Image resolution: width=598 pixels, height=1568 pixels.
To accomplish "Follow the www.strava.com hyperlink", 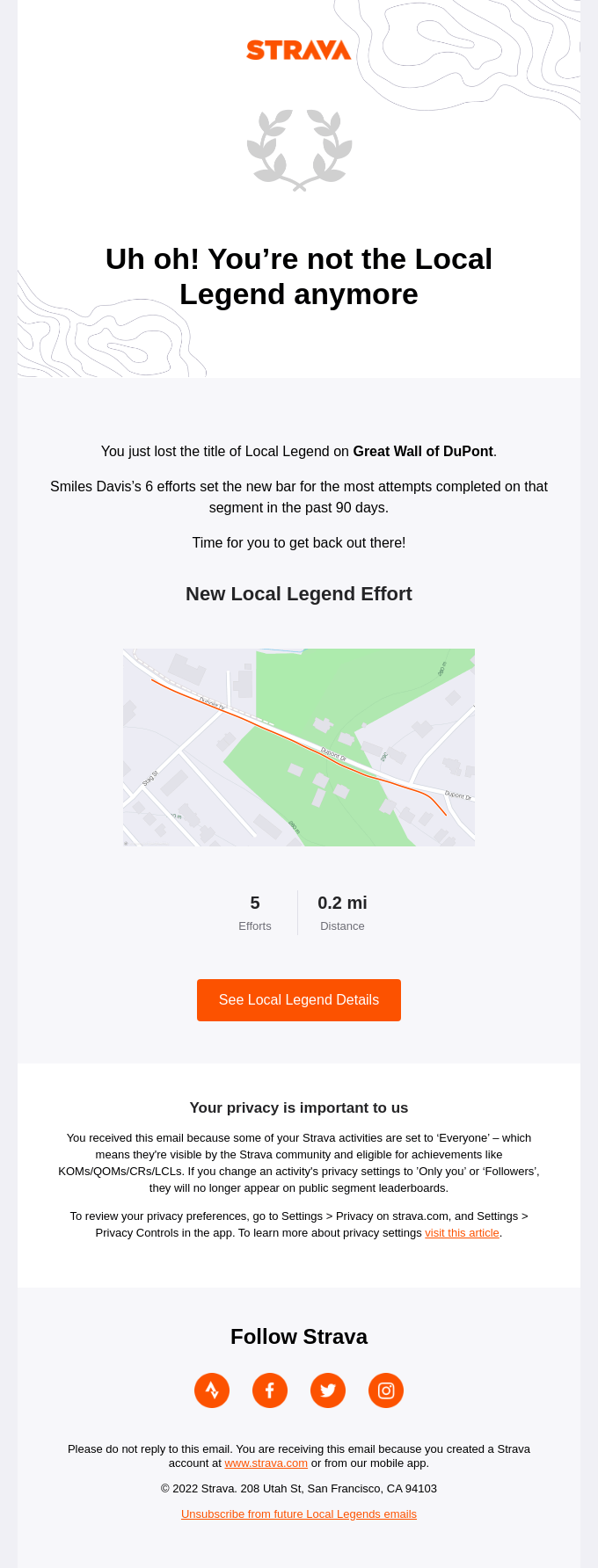I will pyautogui.click(x=266, y=1463).
